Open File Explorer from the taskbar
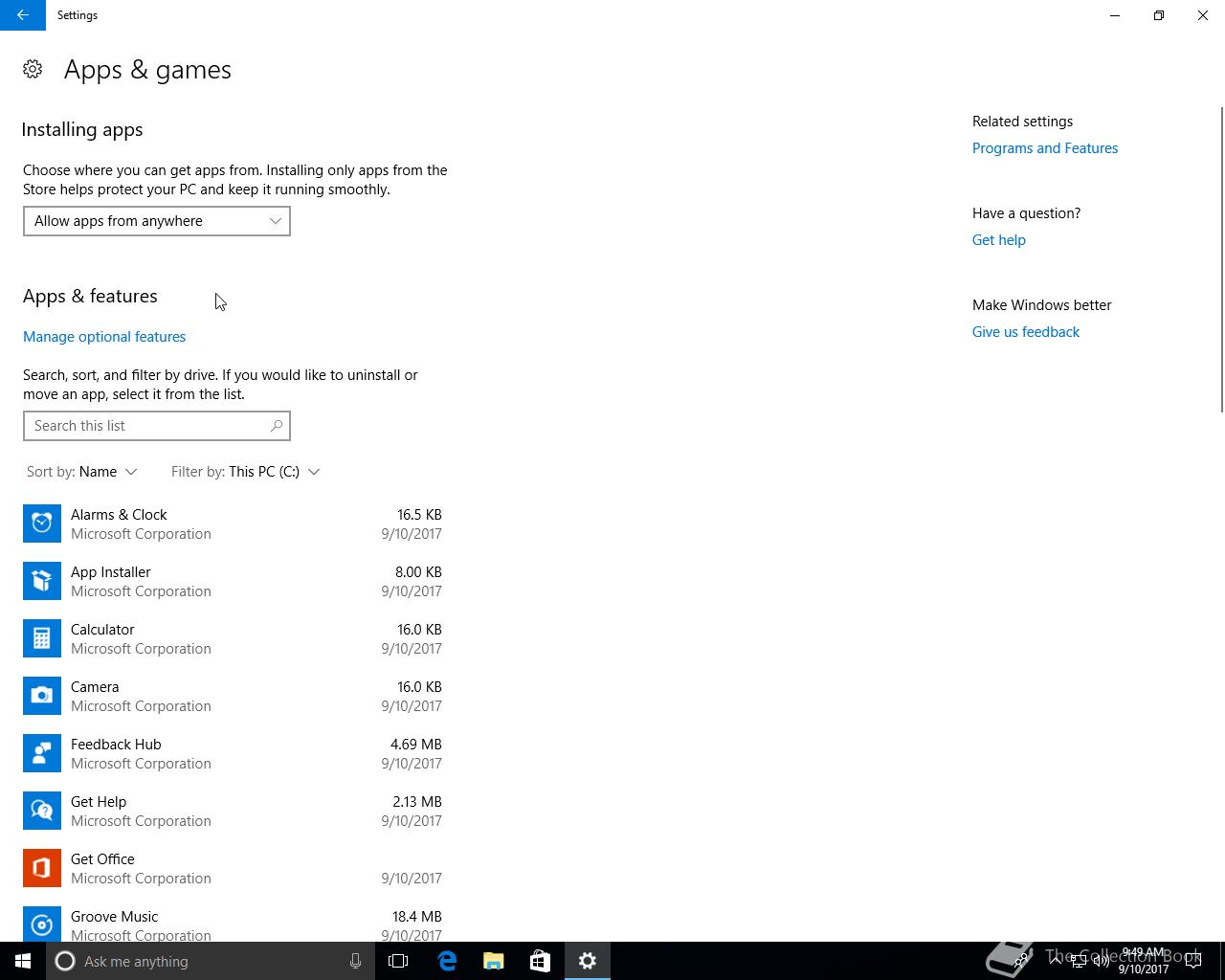Screen dimensions: 1225x980 pos(494,961)
